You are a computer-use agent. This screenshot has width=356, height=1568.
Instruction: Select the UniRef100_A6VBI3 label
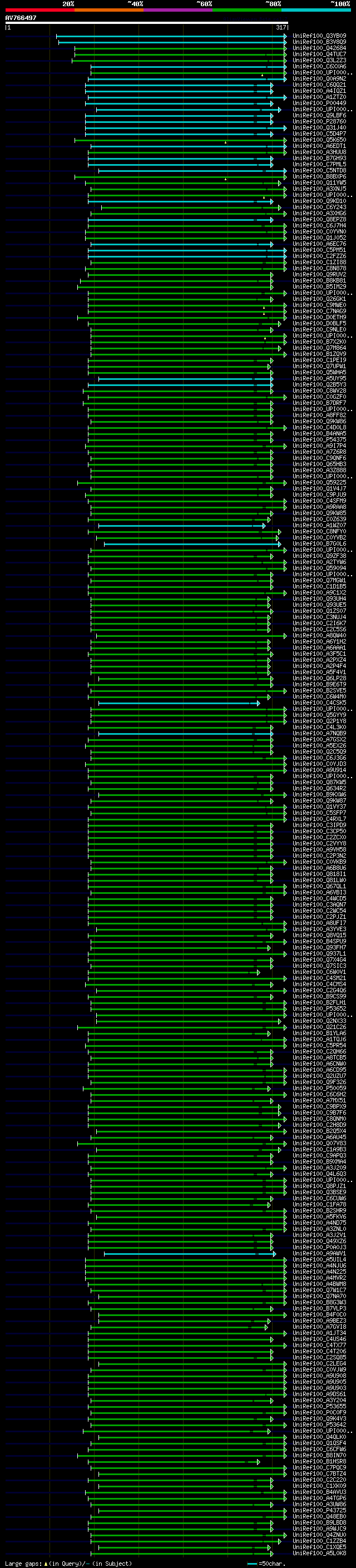click(x=319, y=893)
